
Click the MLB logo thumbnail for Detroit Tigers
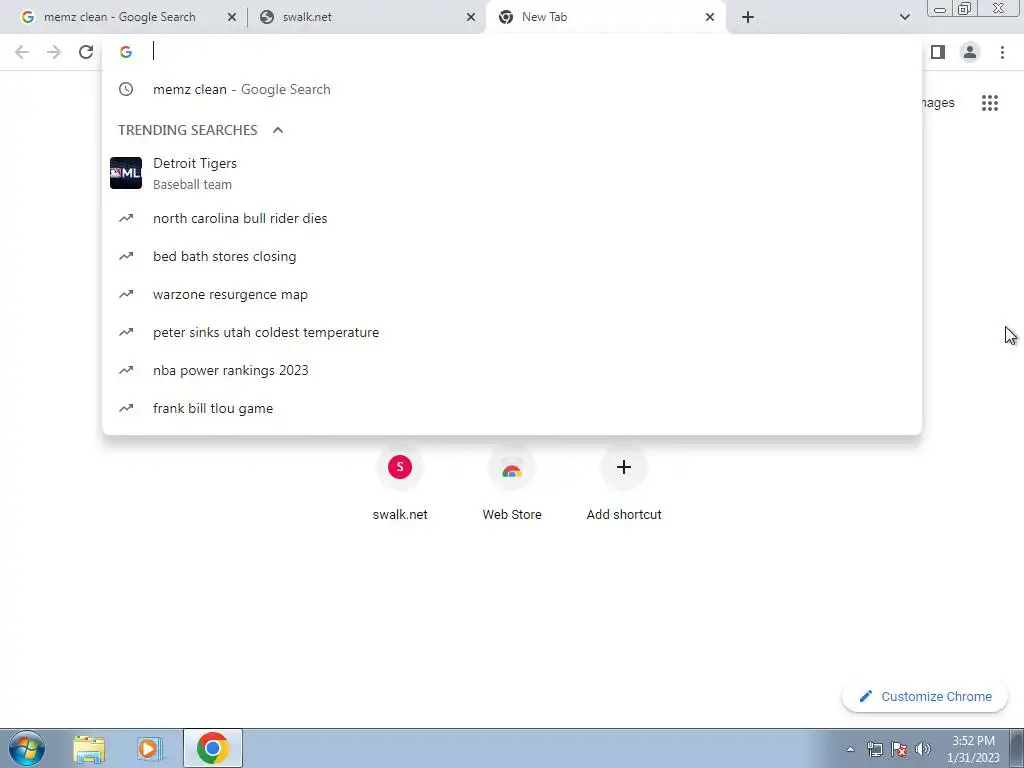tap(126, 173)
